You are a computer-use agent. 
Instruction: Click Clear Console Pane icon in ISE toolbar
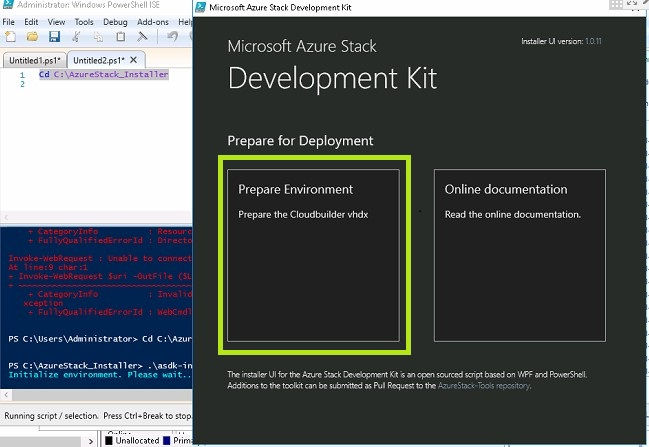pyautogui.click(x=142, y=37)
